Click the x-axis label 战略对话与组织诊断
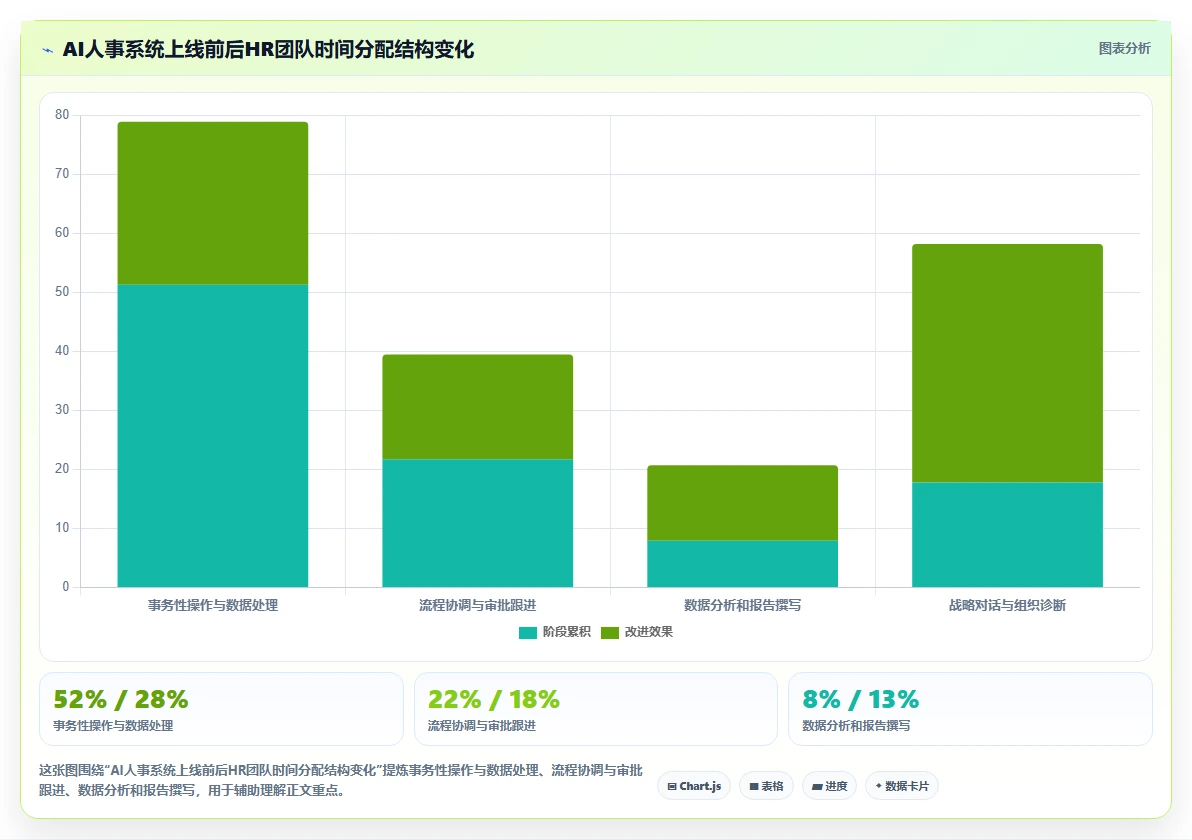Image resolution: width=1192 pixels, height=840 pixels. (x=1007, y=605)
